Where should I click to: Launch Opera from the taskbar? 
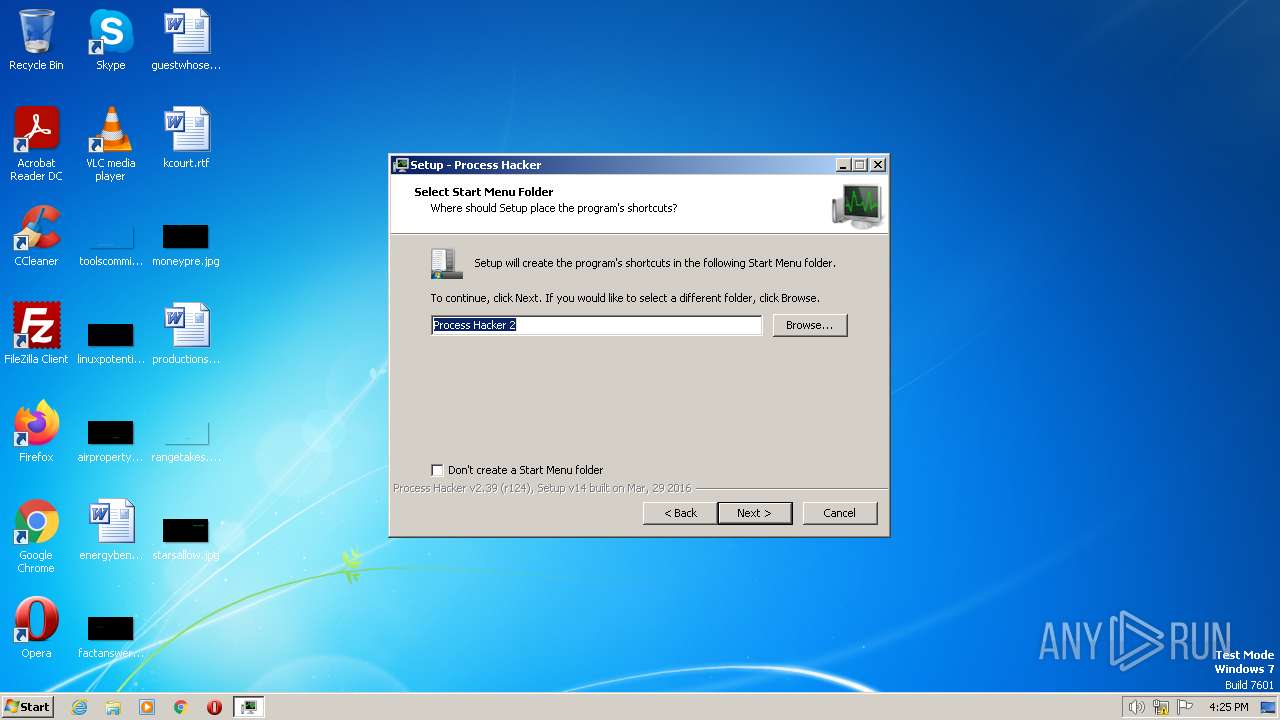click(214, 707)
